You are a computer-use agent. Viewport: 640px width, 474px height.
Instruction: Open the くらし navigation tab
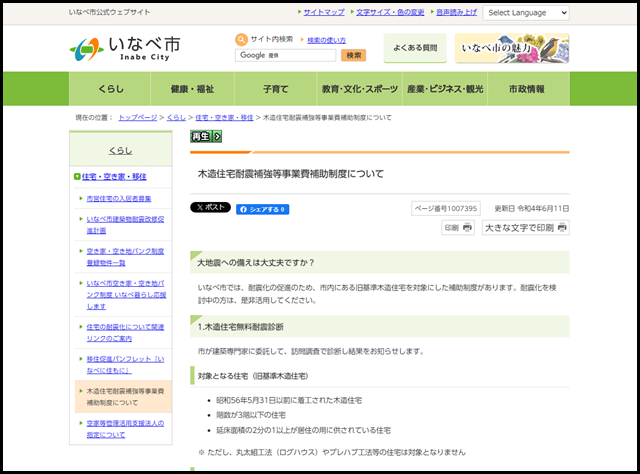click(x=111, y=89)
